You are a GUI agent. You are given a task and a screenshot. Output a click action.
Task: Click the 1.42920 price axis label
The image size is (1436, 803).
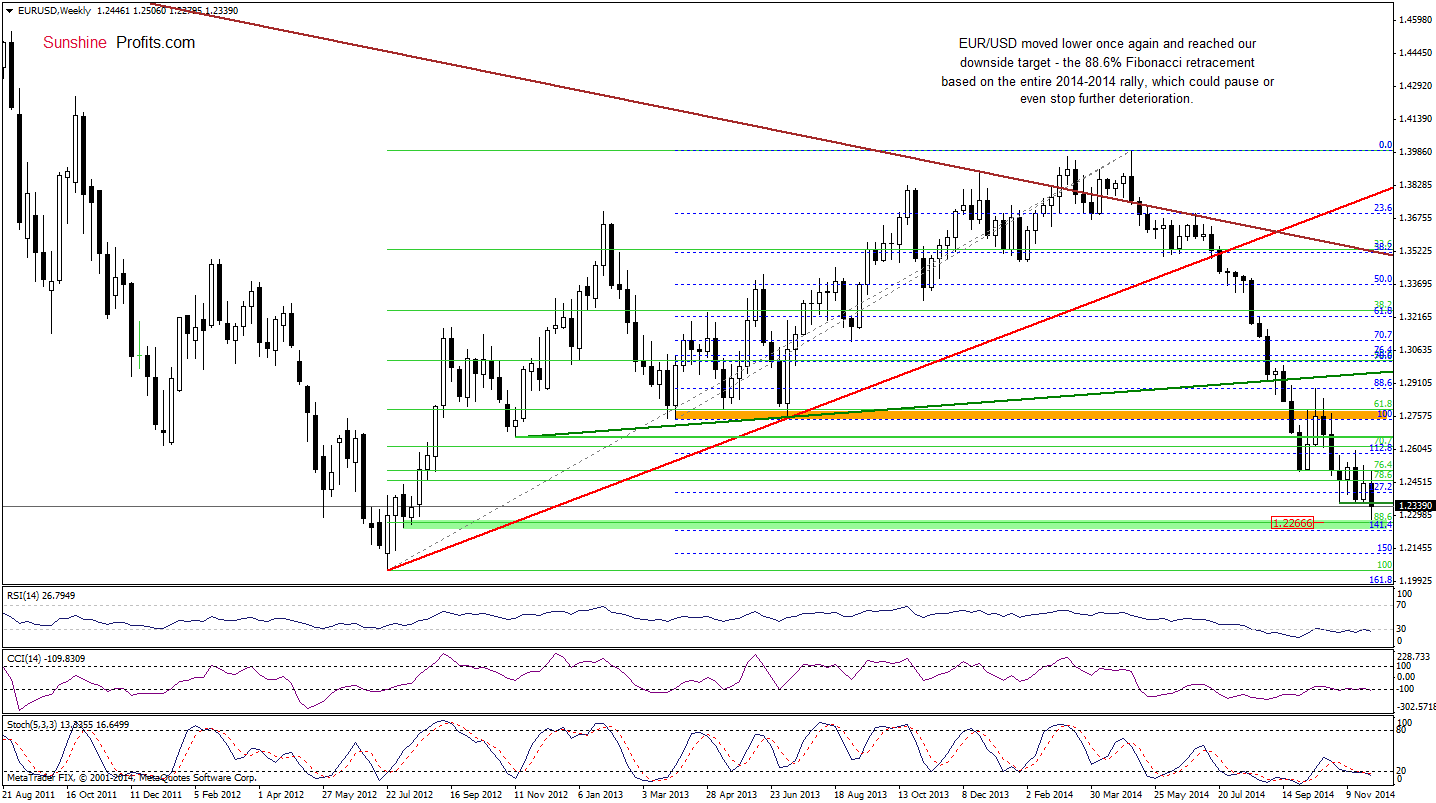1417,85
